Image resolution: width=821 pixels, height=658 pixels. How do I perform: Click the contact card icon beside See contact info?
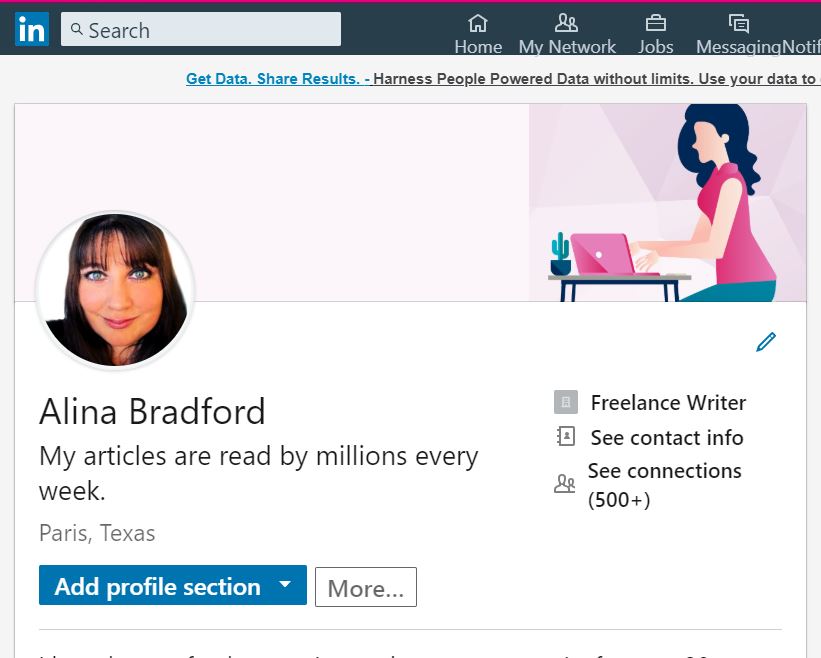[x=565, y=437]
